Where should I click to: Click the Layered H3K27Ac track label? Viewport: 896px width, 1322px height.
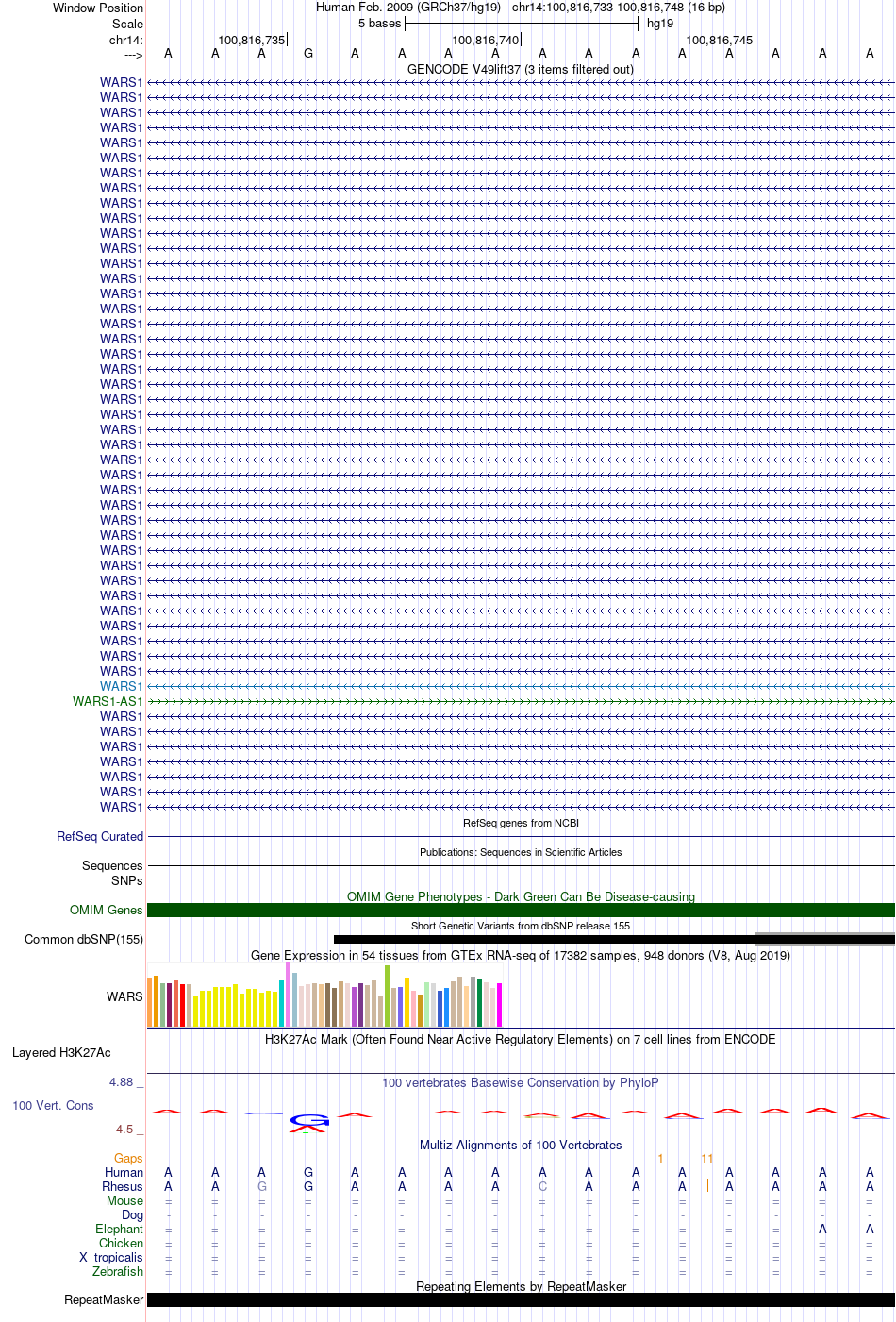click(x=61, y=1052)
